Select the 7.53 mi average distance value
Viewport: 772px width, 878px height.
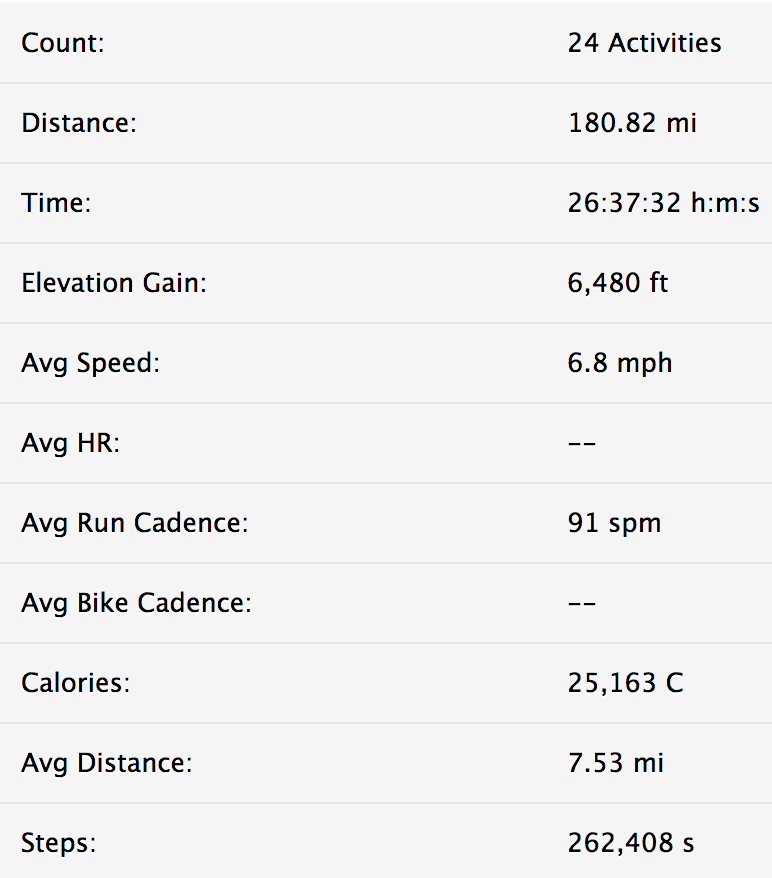click(x=615, y=763)
